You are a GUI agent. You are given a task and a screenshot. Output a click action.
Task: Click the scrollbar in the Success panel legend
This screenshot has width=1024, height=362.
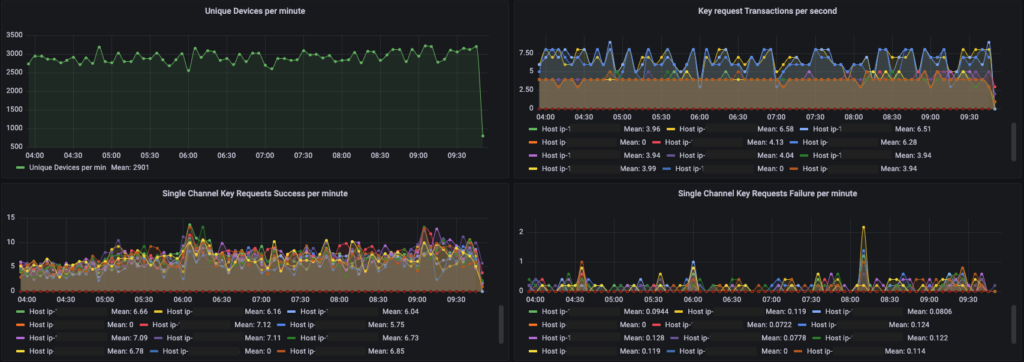coord(501,325)
